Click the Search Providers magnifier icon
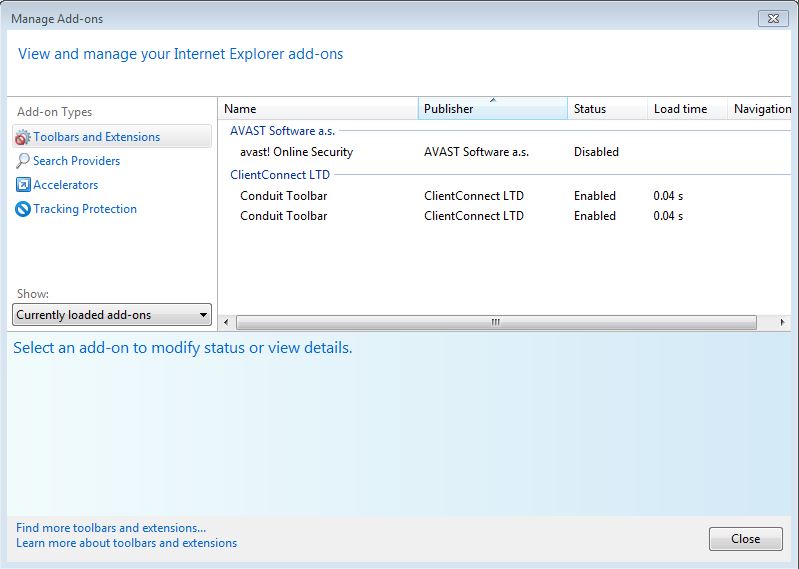This screenshot has height=569, width=799. click(22, 161)
